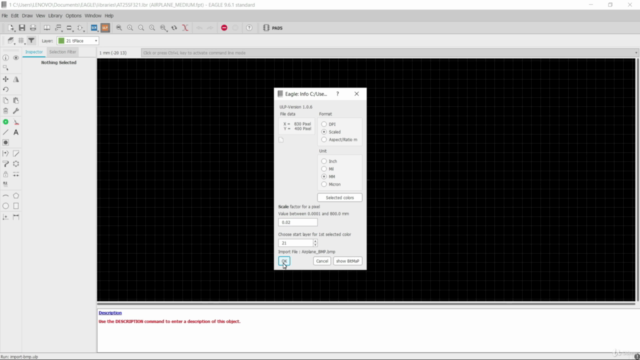Select the Mirror tool

tap(16, 79)
